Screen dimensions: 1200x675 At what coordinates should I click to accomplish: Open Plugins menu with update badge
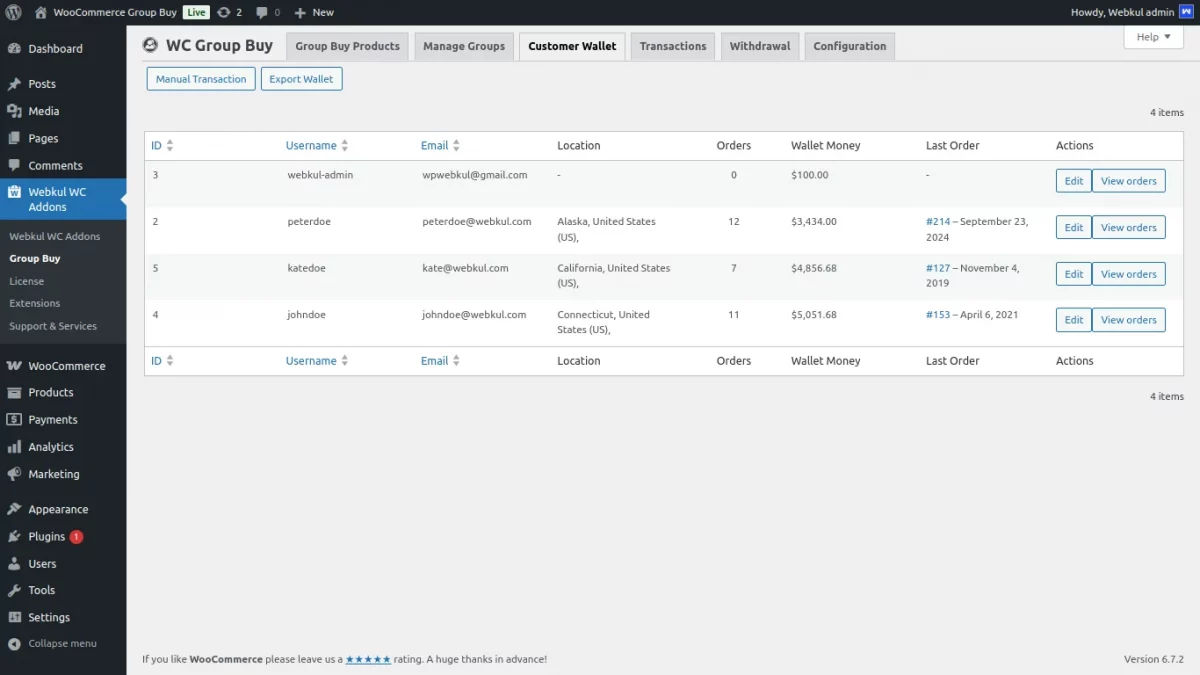point(47,537)
